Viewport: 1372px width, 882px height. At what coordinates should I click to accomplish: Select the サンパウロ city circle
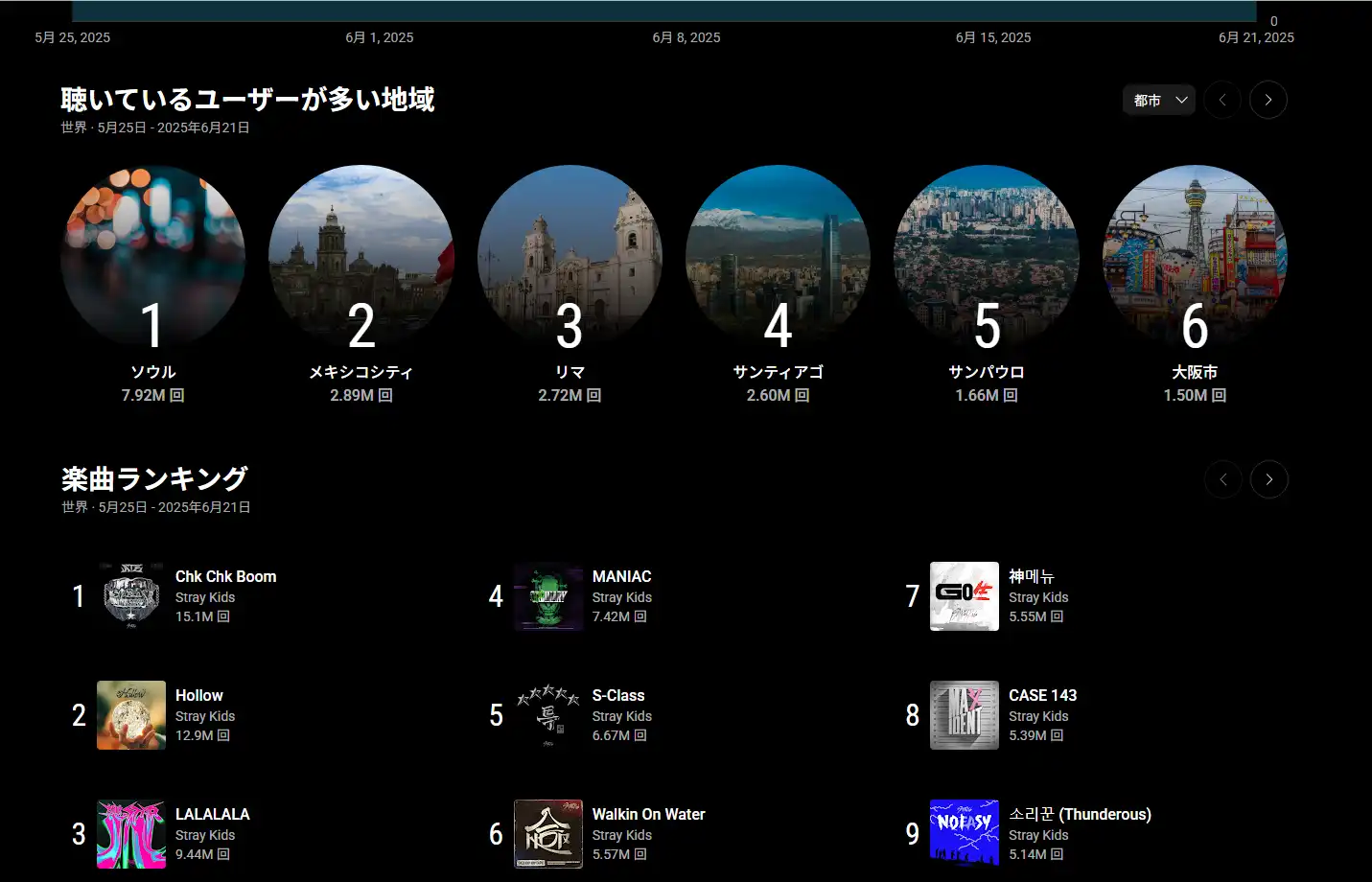coord(987,257)
